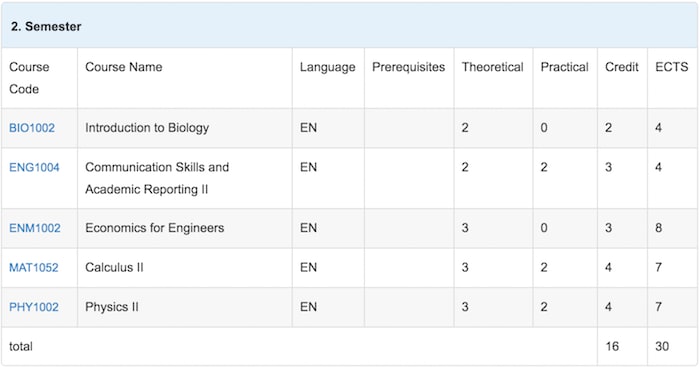Click the total credit value 16
Image resolution: width=700 pixels, height=369 pixels.
point(612,347)
